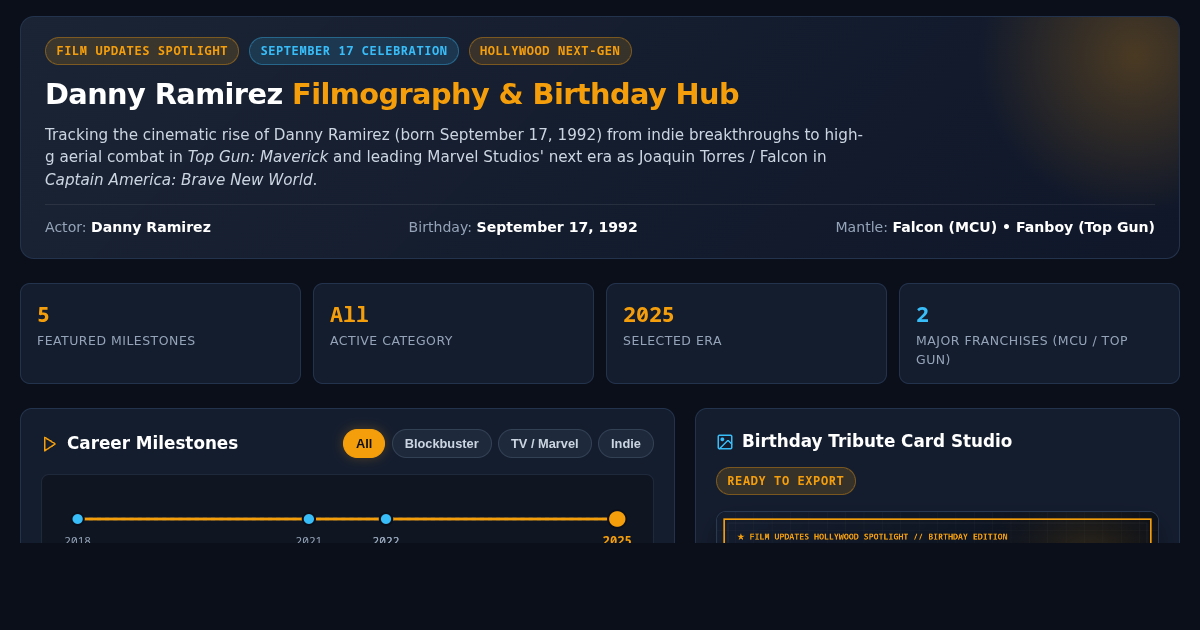Viewport: 1200px width, 630px height.
Task: Open the 5 Featured Milestones stat card
Action: [160, 333]
